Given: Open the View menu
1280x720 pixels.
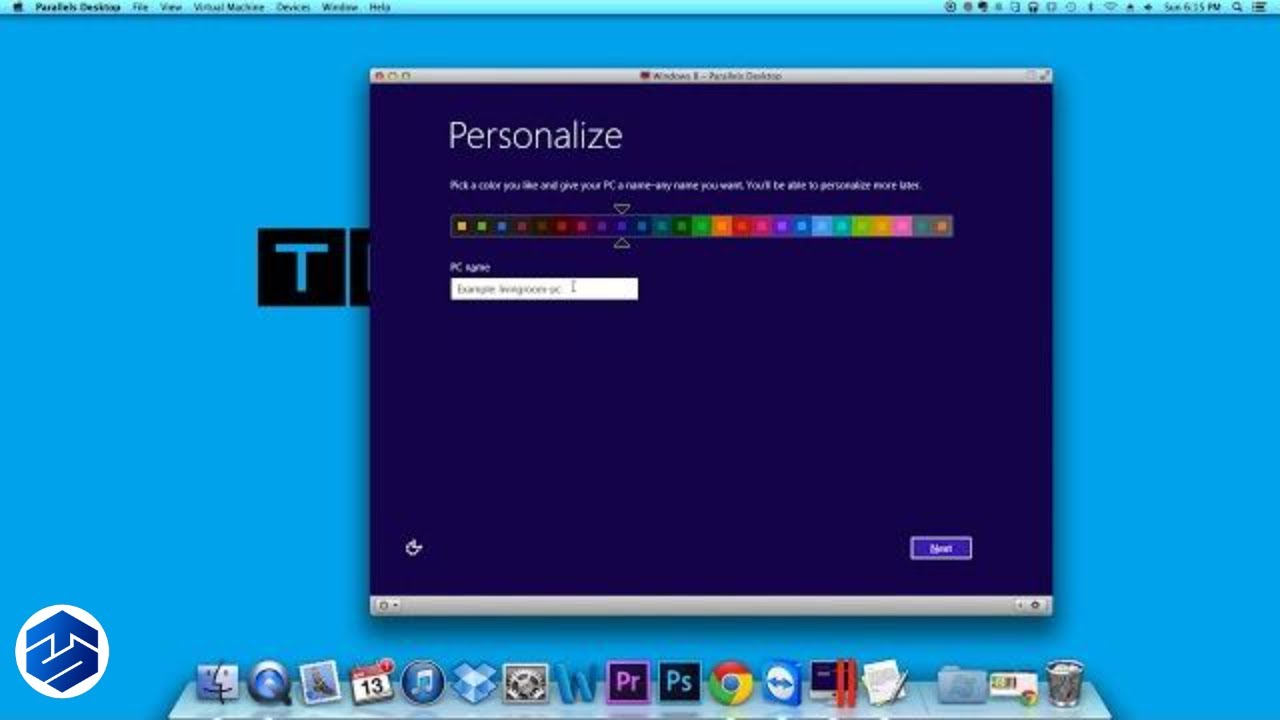Looking at the screenshot, I should [x=171, y=7].
